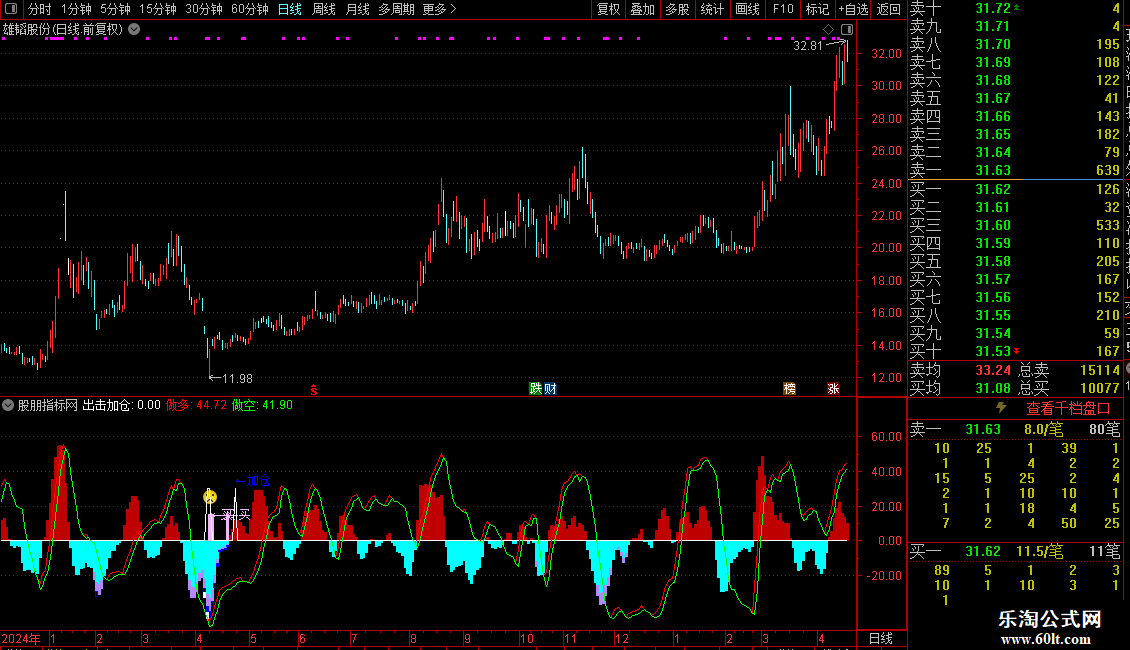Click the 出击加仓 value label

121,406
